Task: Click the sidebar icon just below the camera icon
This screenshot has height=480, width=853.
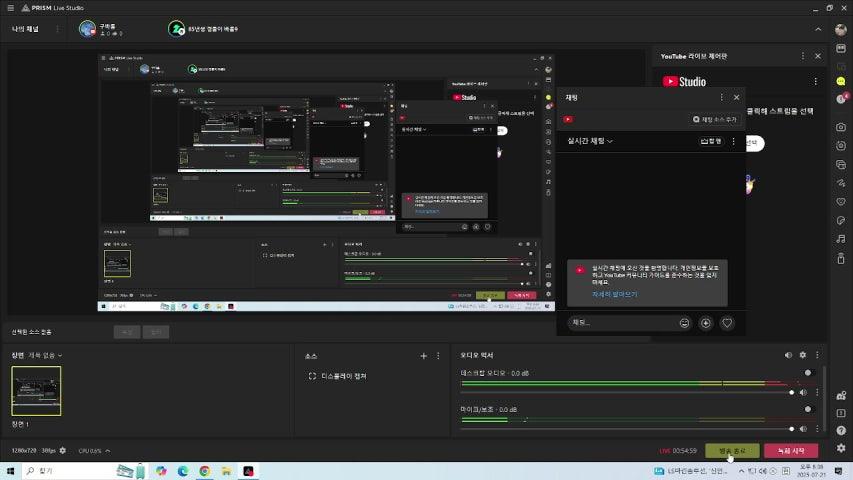Action: pos(841,145)
